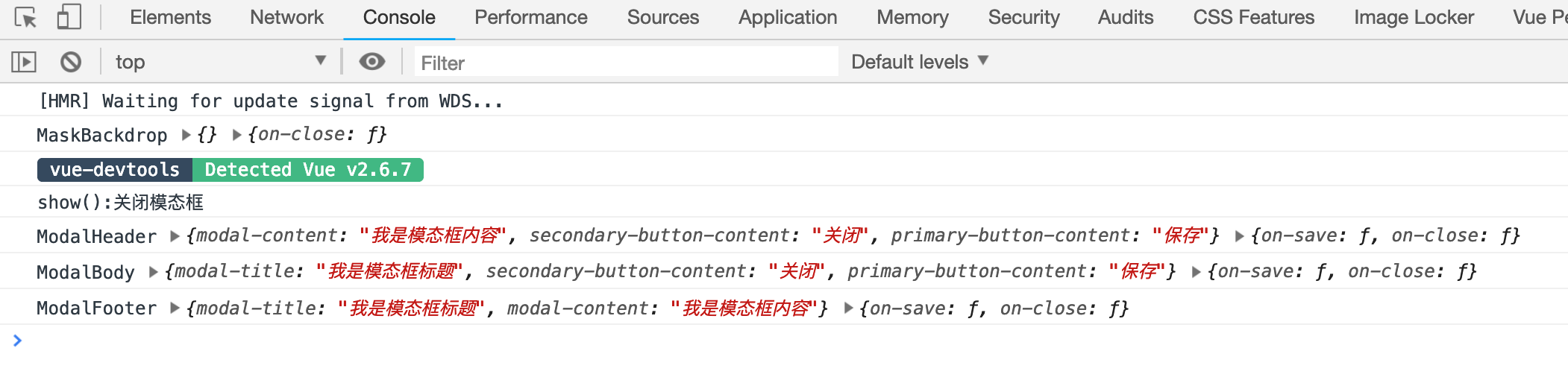The height and width of the screenshot is (386, 1568).
Task: Switch to the Elements tab
Action: click(170, 17)
